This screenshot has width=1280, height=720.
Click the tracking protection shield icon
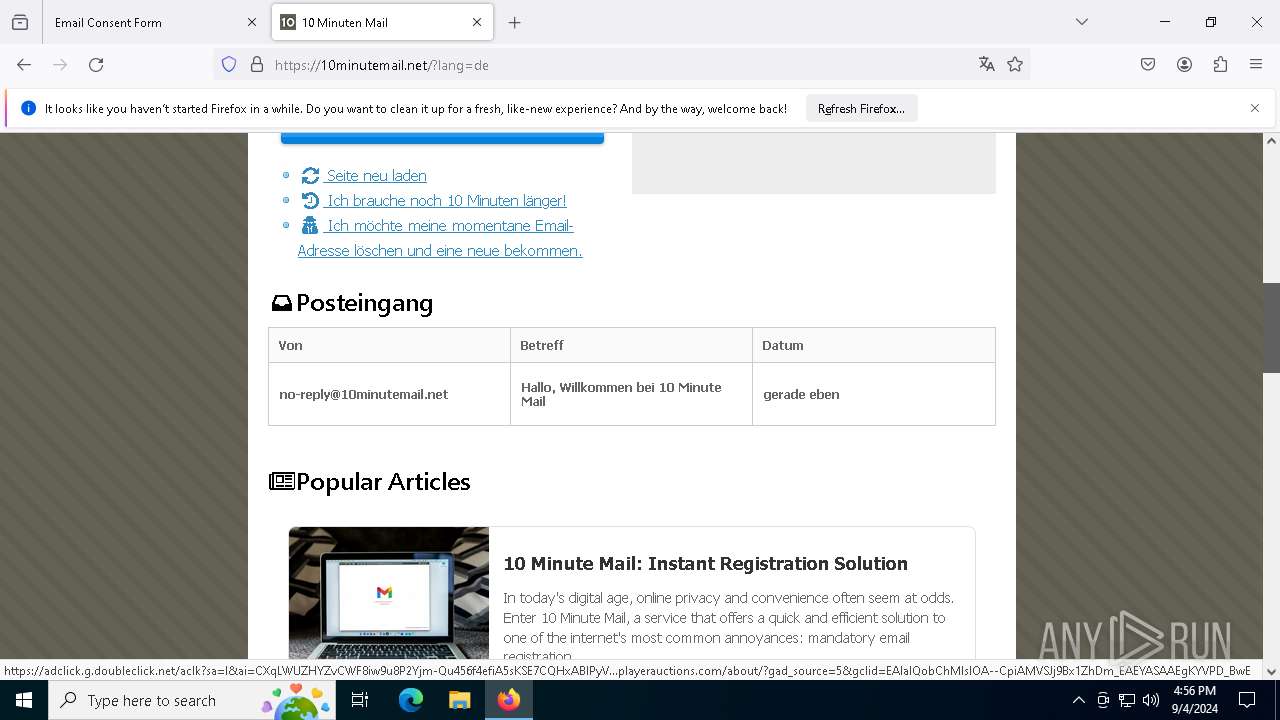[229, 65]
